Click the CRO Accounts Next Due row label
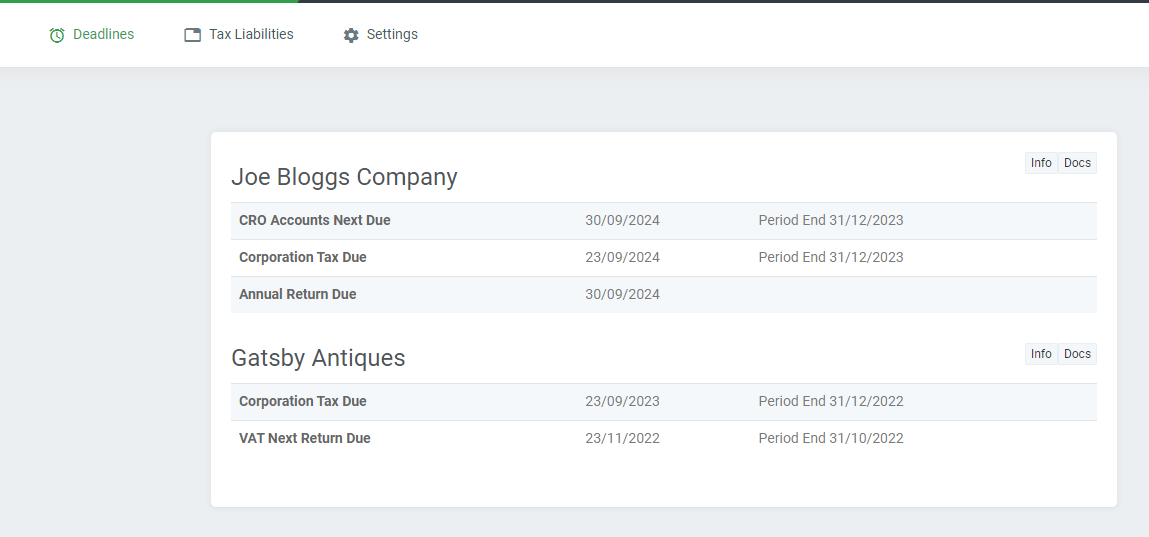This screenshot has width=1149, height=537. pos(315,221)
